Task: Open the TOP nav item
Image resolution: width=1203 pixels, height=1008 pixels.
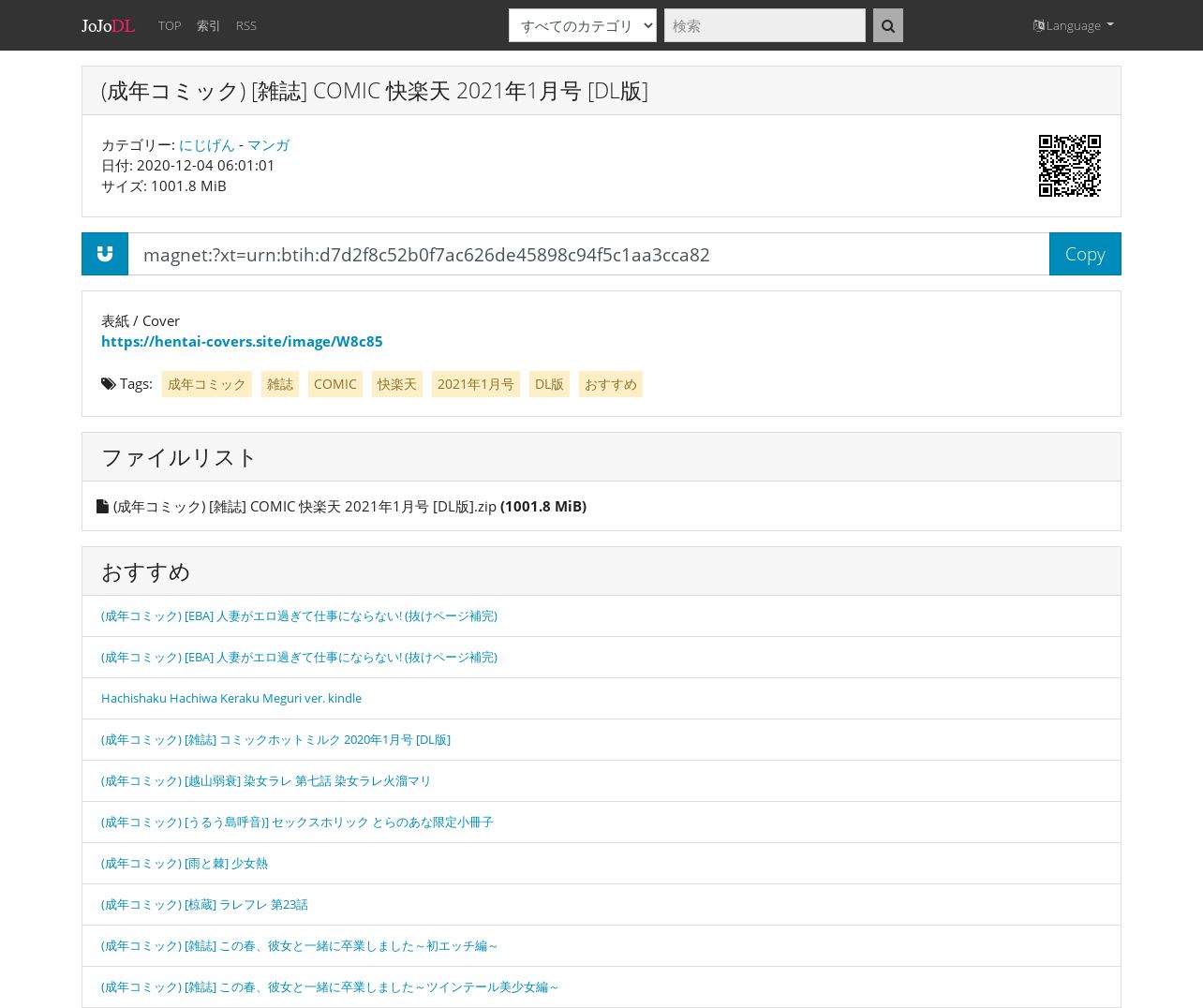Action: click(x=170, y=25)
